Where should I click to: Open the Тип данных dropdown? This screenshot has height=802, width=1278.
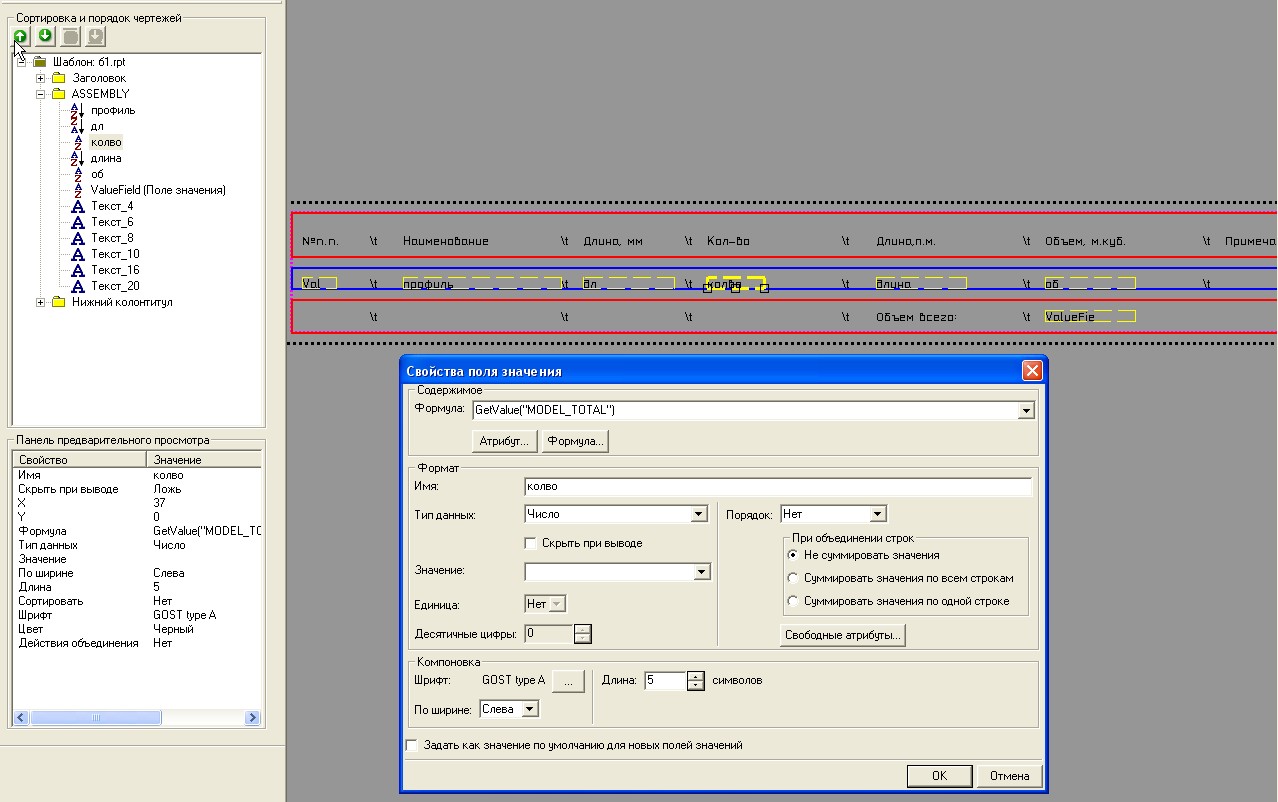(x=699, y=514)
